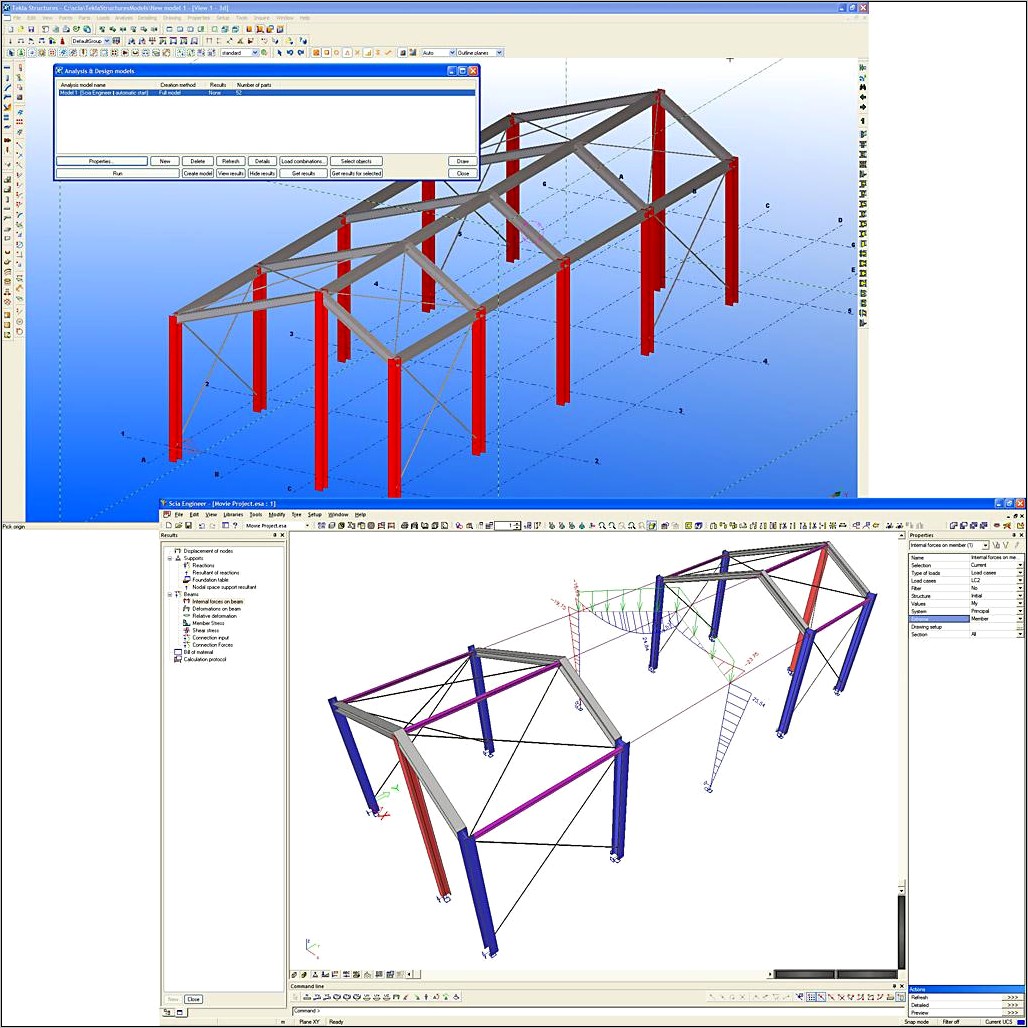1028x1028 pixels.
Task: Click Get results for selected button
Action: point(356,174)
